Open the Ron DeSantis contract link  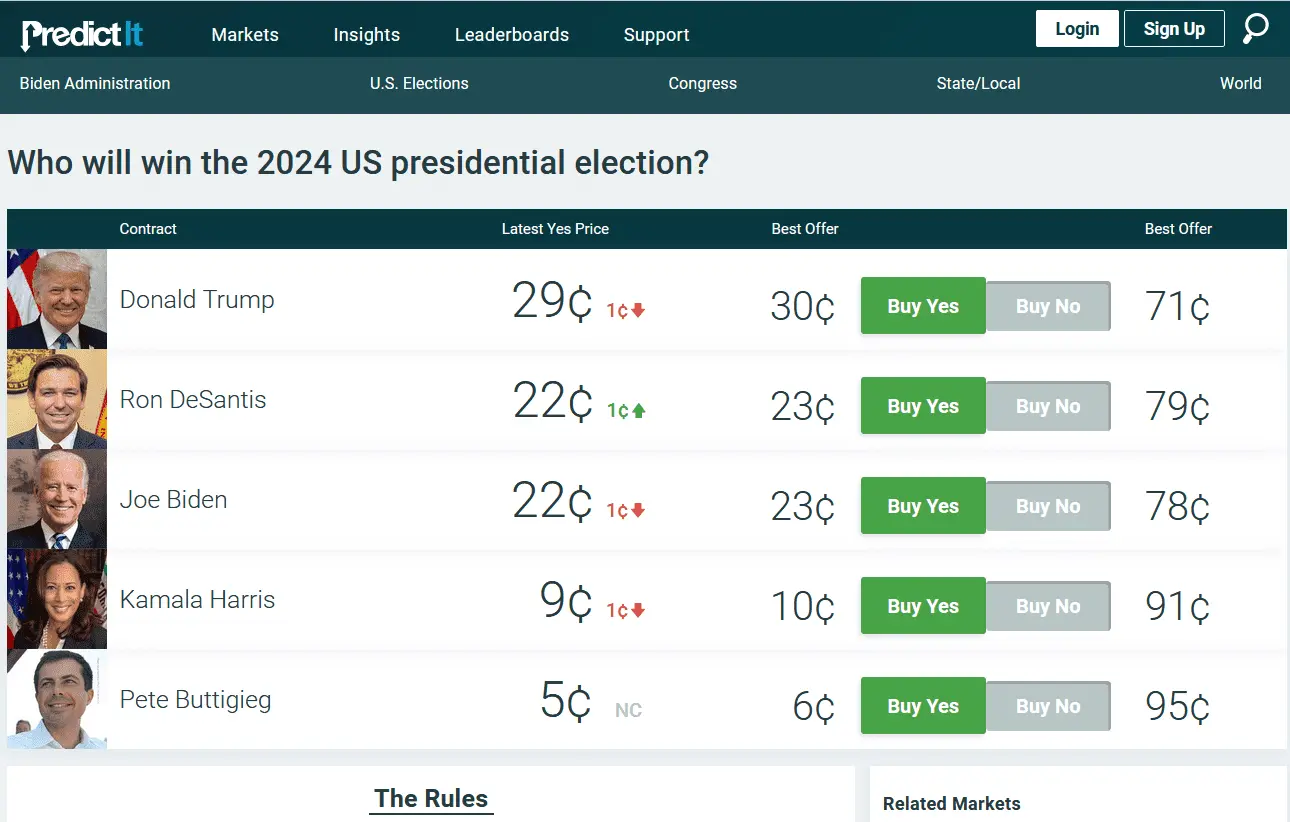[x=193, y=400]
